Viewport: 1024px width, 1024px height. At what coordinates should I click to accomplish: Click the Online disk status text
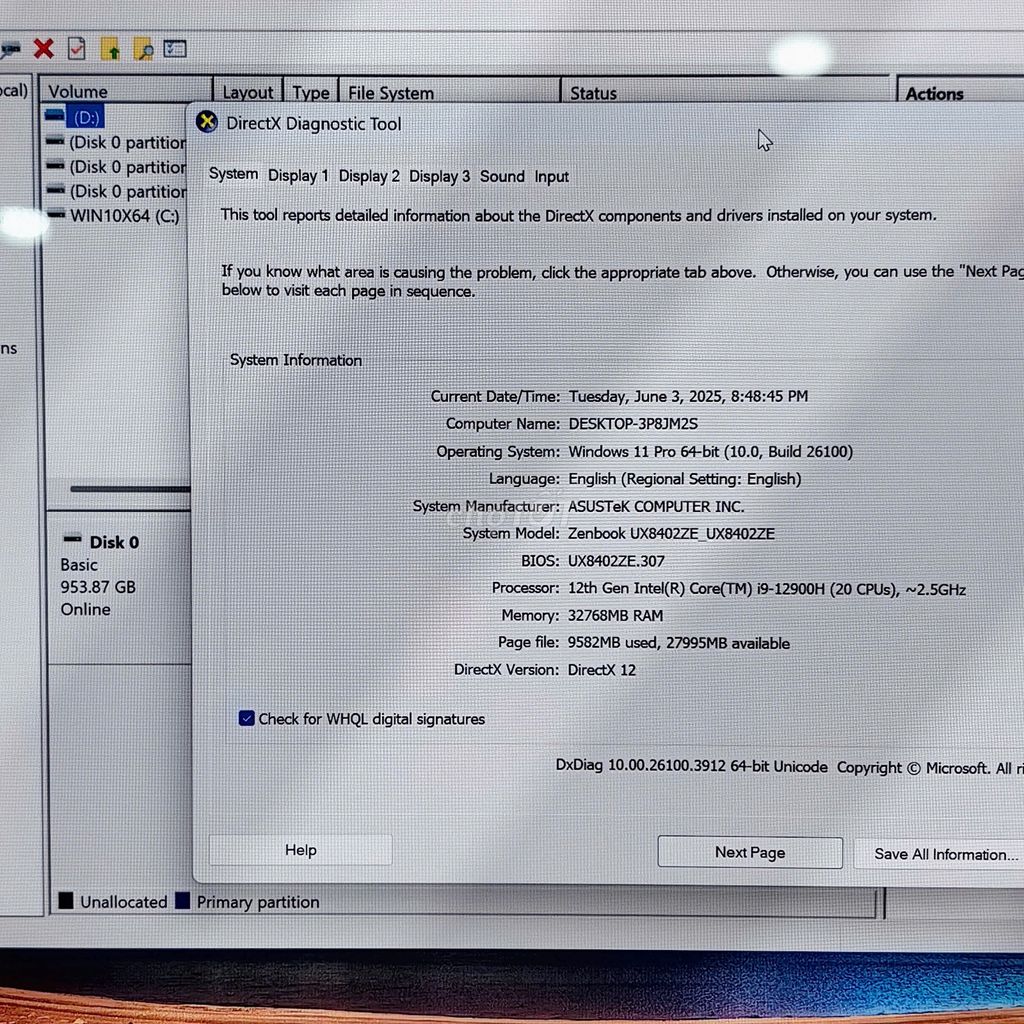tap(86, 609)
